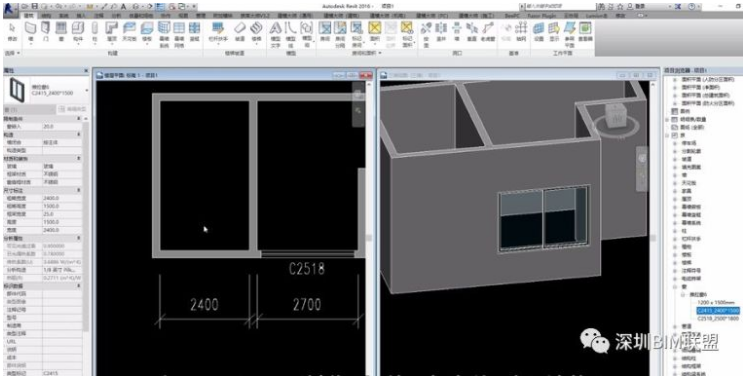Open the Architecture ribbon tab
This screenshot has width=746, height=383.
(29, 15)
